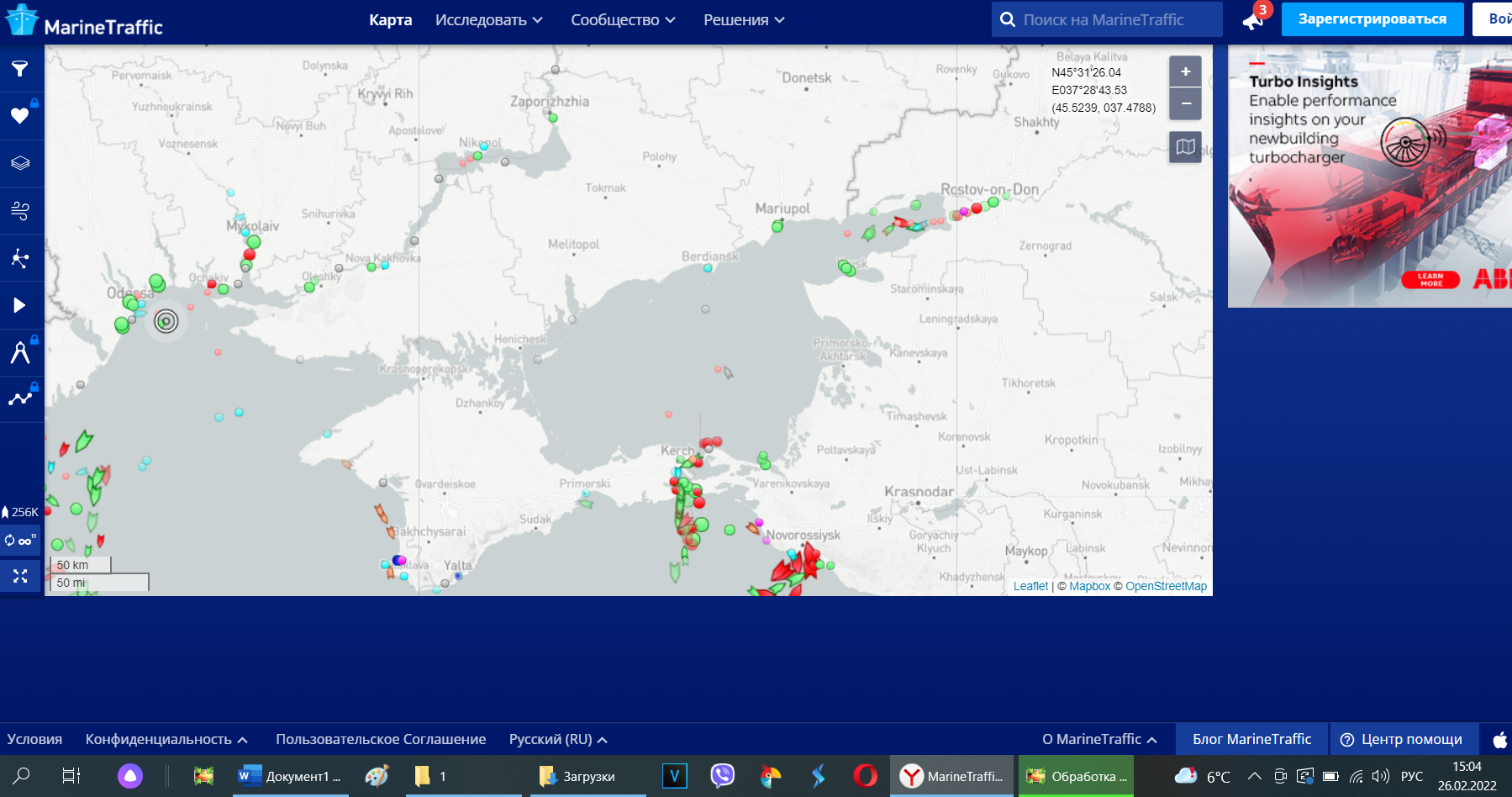Click the Зарегистрироваться button
This screenshot has height=797, width=1512.
[x=1372, y=19]
